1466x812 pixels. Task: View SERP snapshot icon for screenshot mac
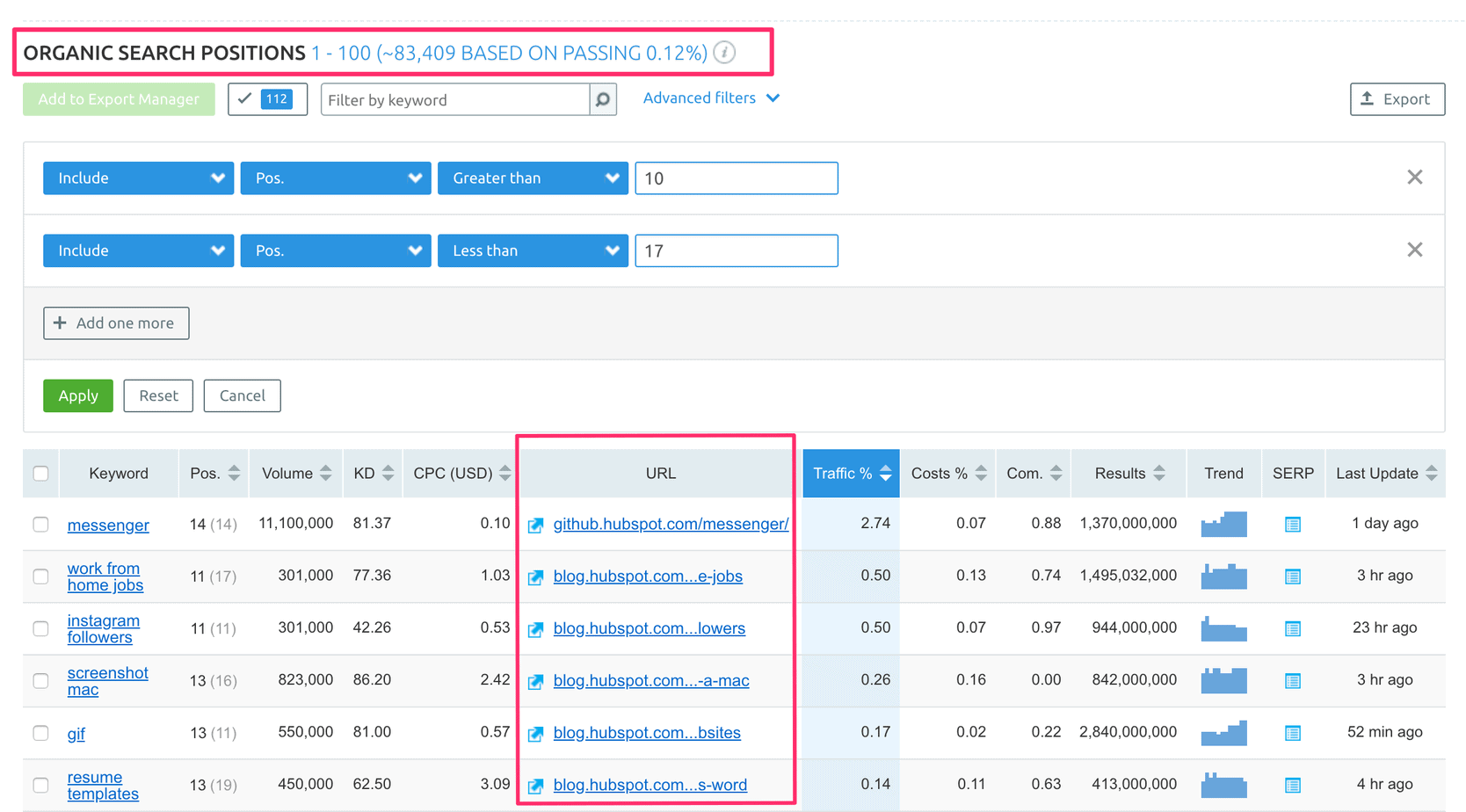click(1293, 680)
